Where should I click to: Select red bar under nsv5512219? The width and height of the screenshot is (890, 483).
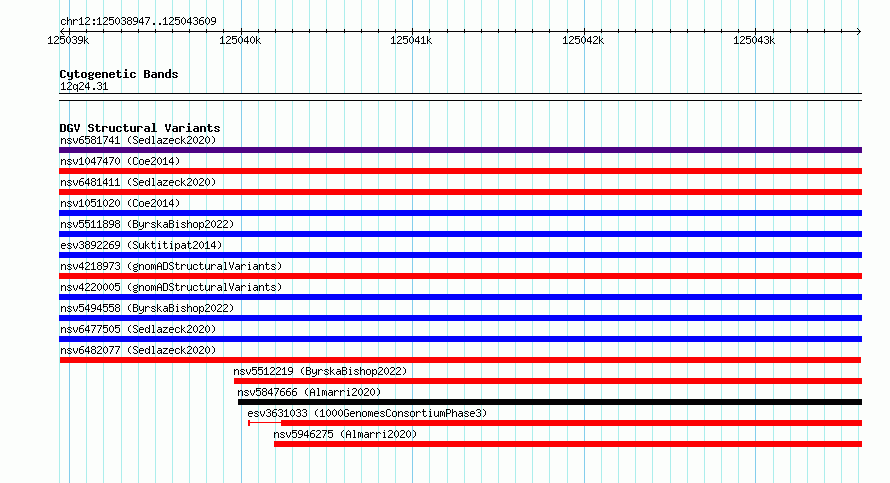[x=548, y=381]
